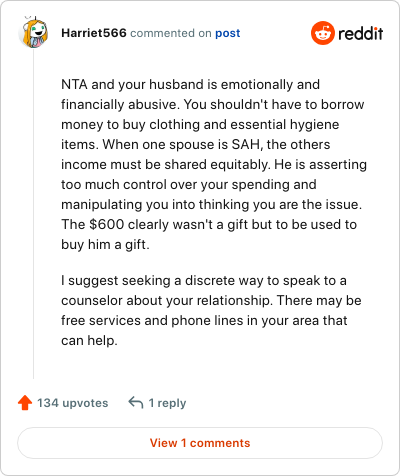Follow the blue "post" link

(x=227, y=33)
